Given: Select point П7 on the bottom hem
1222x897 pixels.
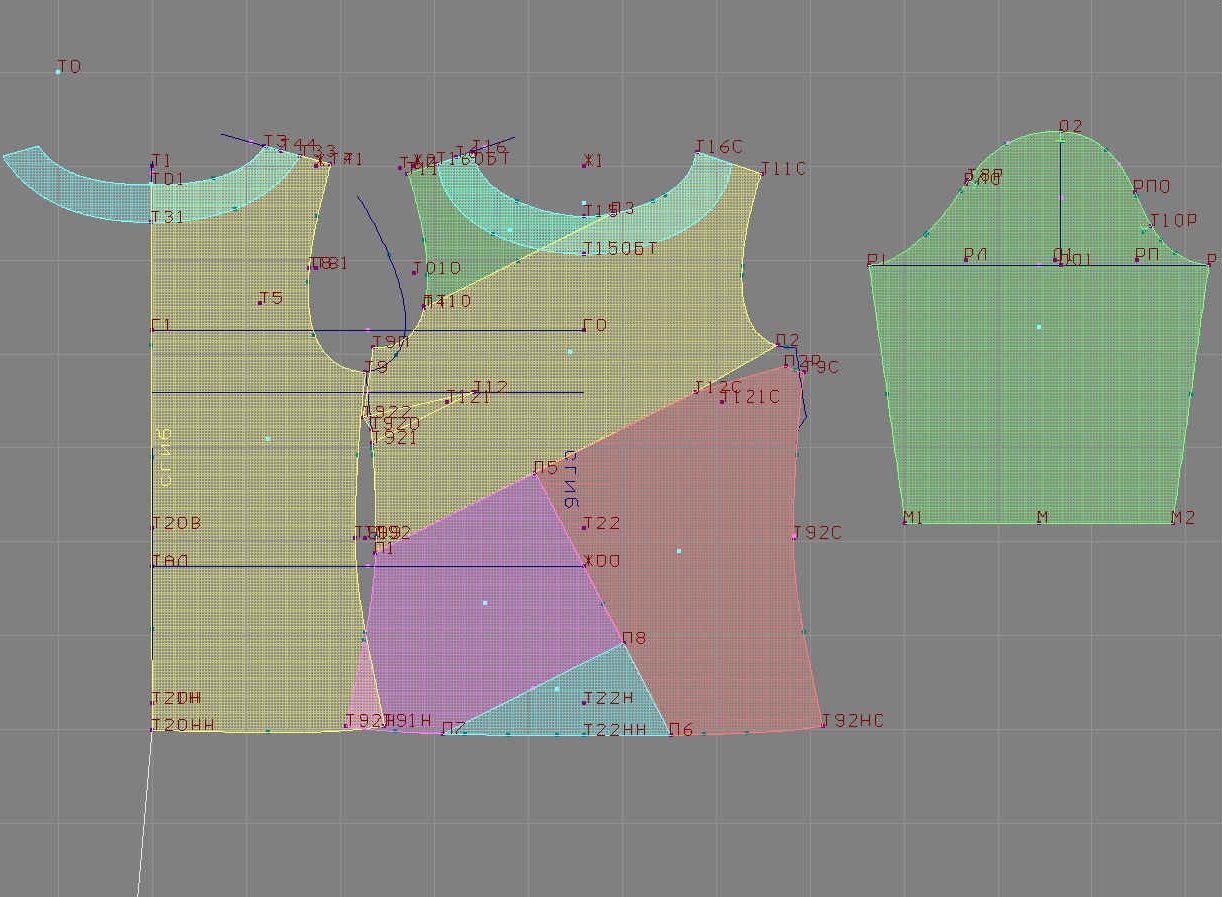Looking at the screenshot, I should tap(443, 733).
